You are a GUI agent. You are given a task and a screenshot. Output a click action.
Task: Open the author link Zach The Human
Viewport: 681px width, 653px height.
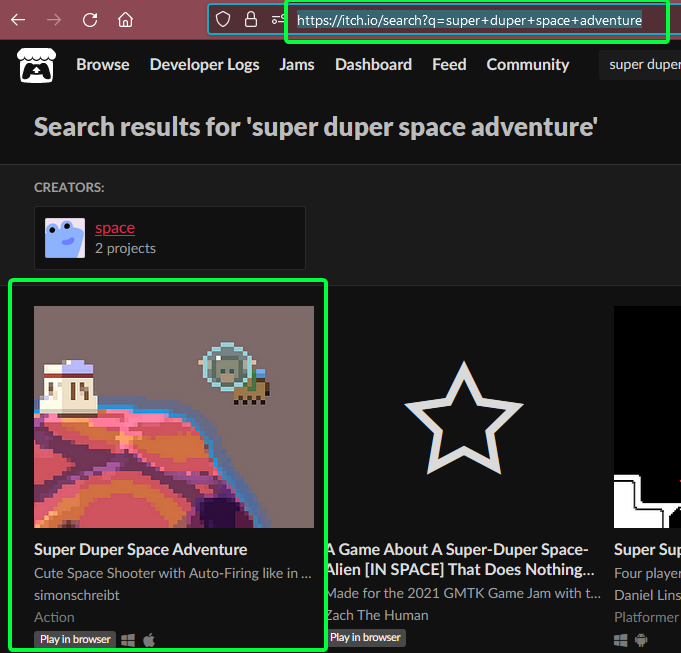tap(377, 615)
